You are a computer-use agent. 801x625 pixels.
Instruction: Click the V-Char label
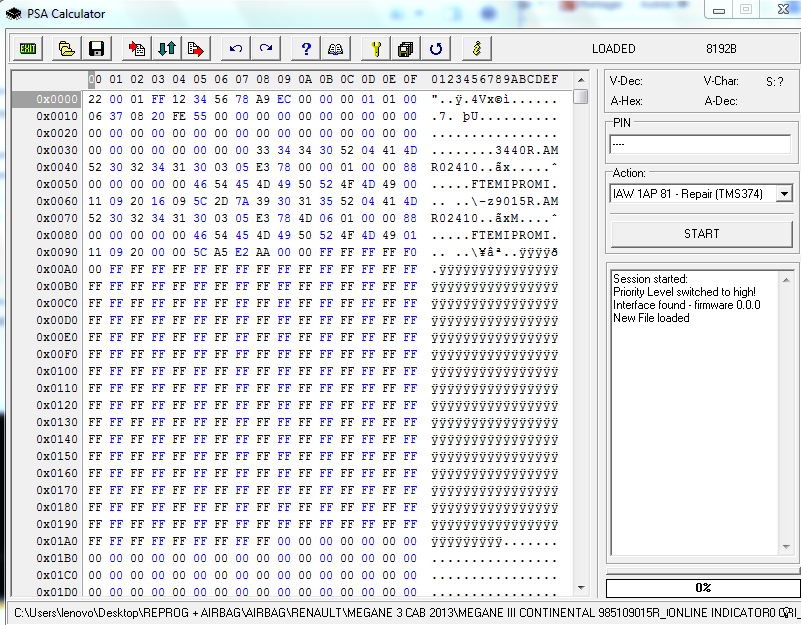click(721, 81)
